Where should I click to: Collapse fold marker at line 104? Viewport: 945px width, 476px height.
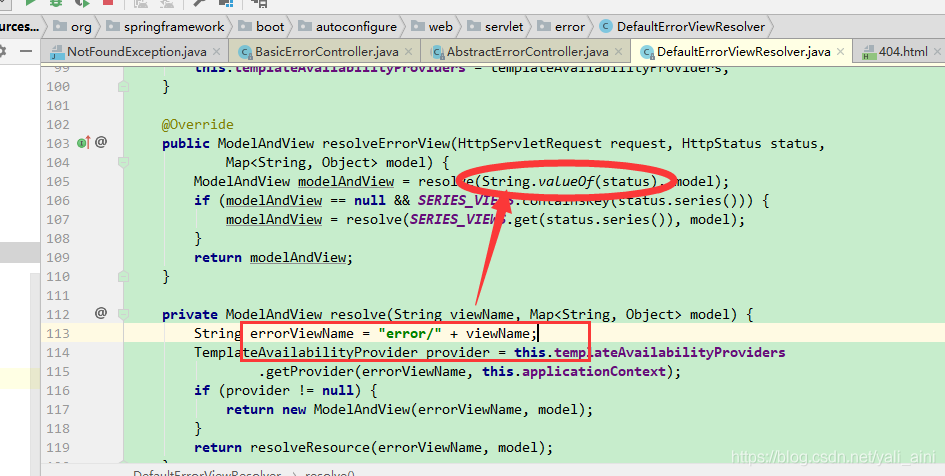coord(123,162)
